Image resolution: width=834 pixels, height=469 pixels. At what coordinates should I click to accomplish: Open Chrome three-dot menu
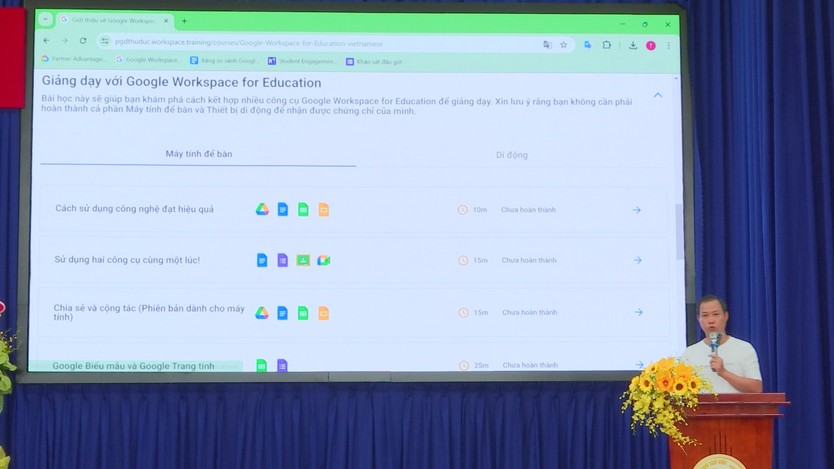coord(669,46)
